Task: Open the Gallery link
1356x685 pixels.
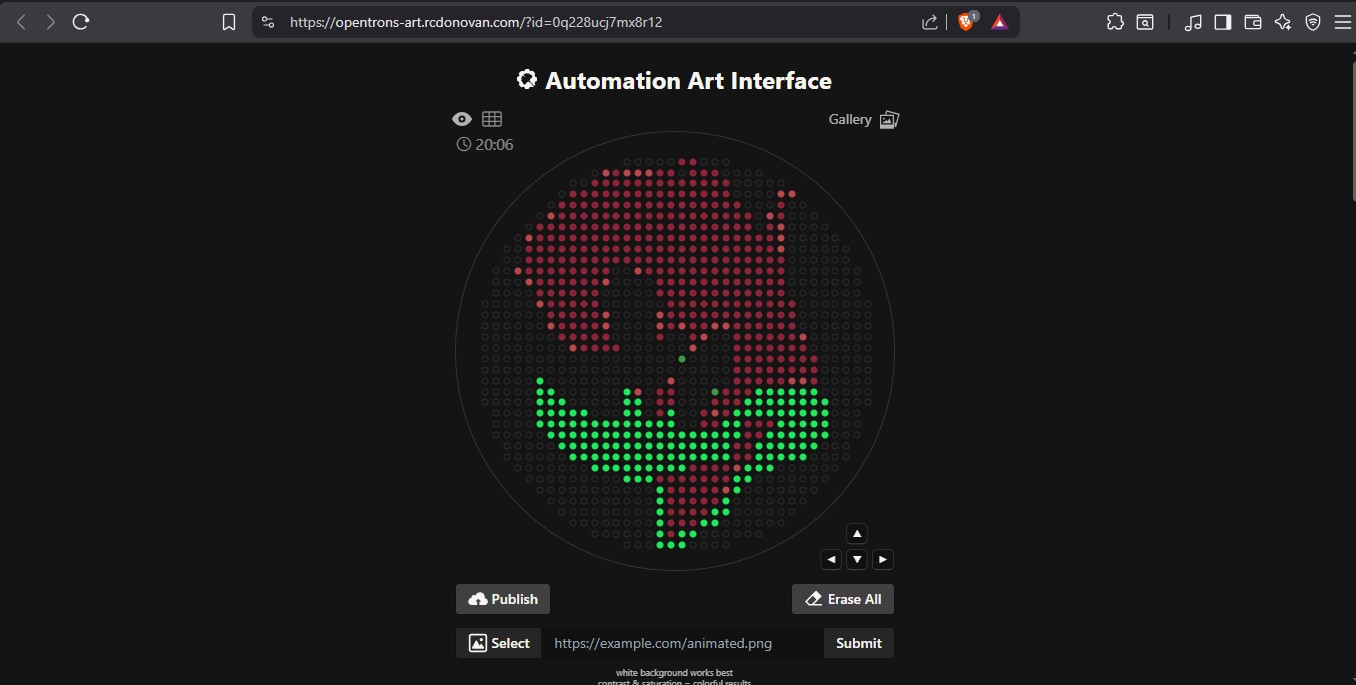Action: pos(850,119)
